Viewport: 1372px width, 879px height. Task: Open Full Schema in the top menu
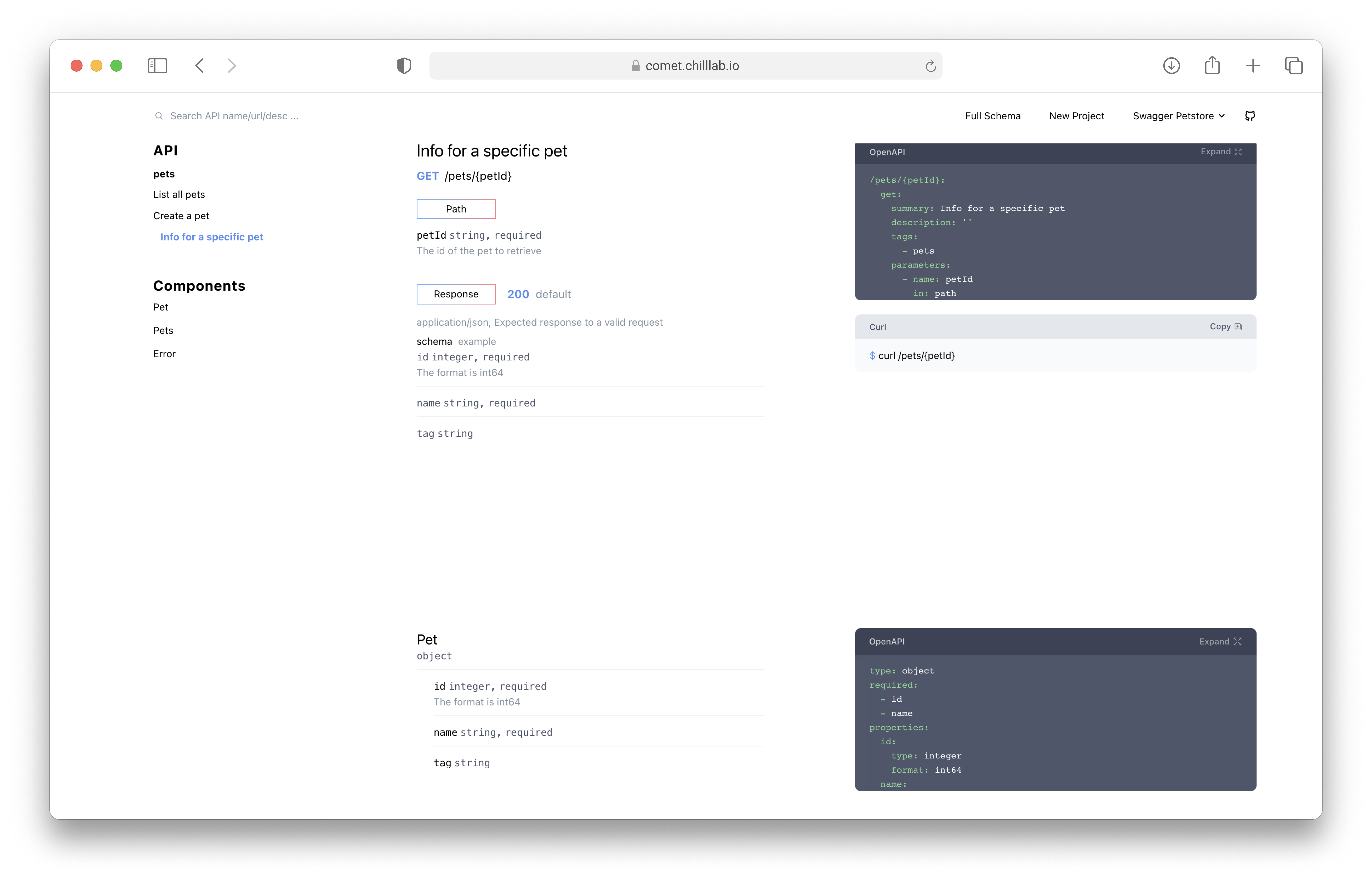(992, 116)
